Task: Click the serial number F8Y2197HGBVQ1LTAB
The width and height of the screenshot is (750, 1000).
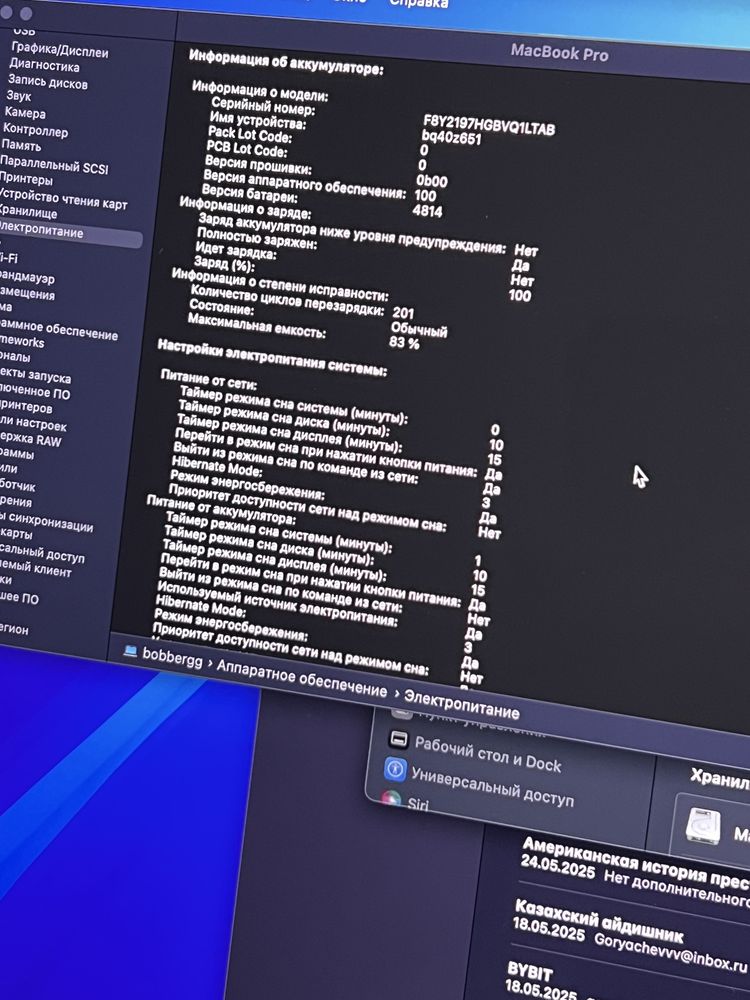Action: (x=489, y=124)
